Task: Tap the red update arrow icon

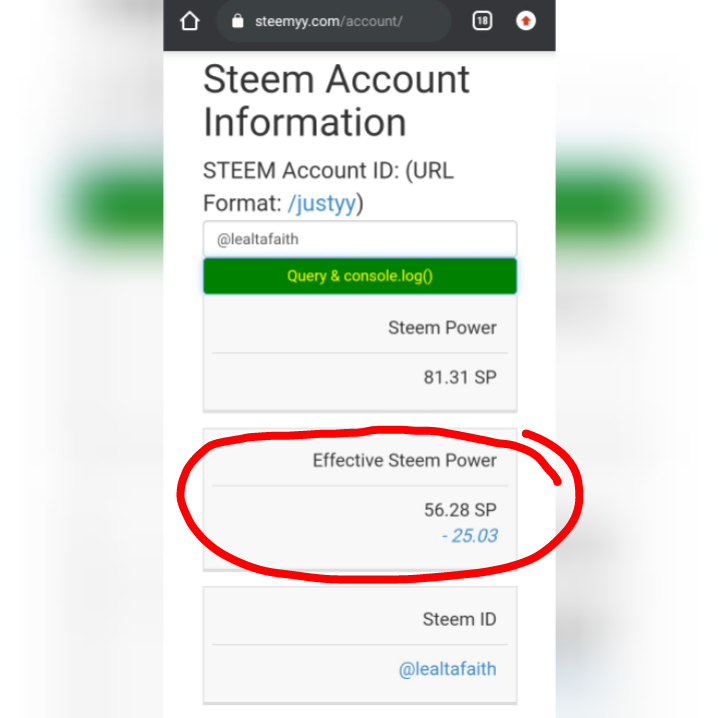Action: point(526,21)
